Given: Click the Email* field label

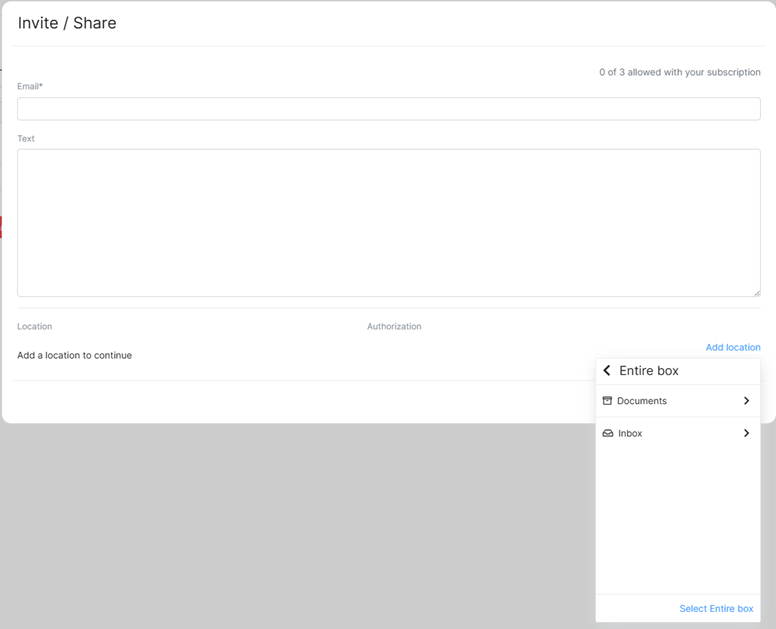Looking at the screenshot, I should click(x=30, y=86).
